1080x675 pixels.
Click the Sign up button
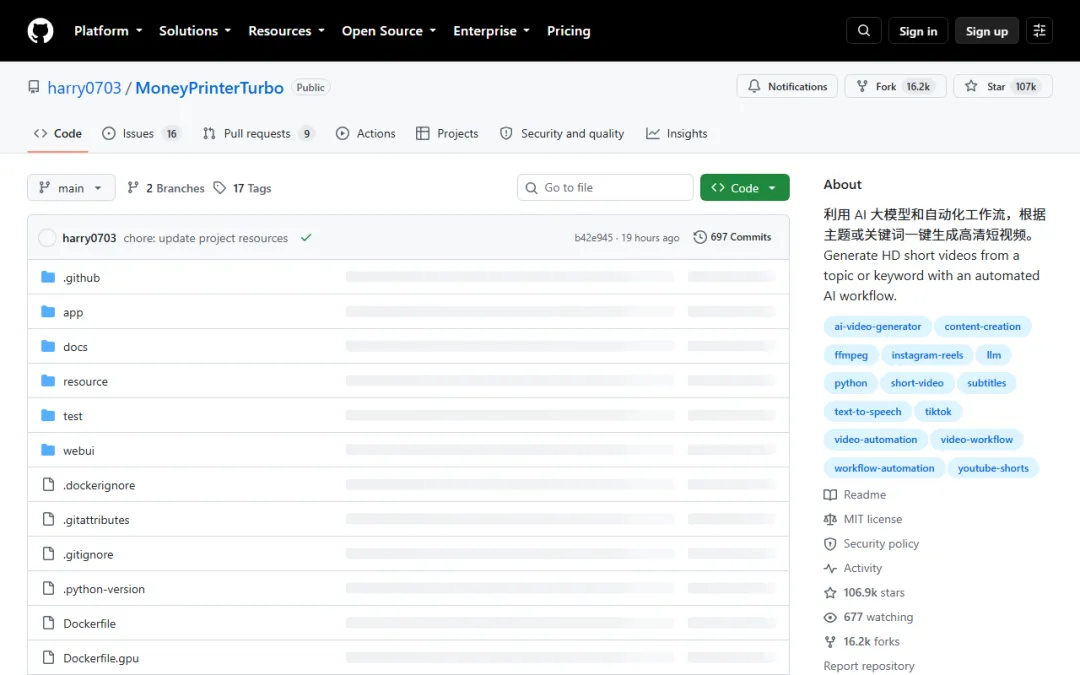pyautogui.click(x=986, y=31)
